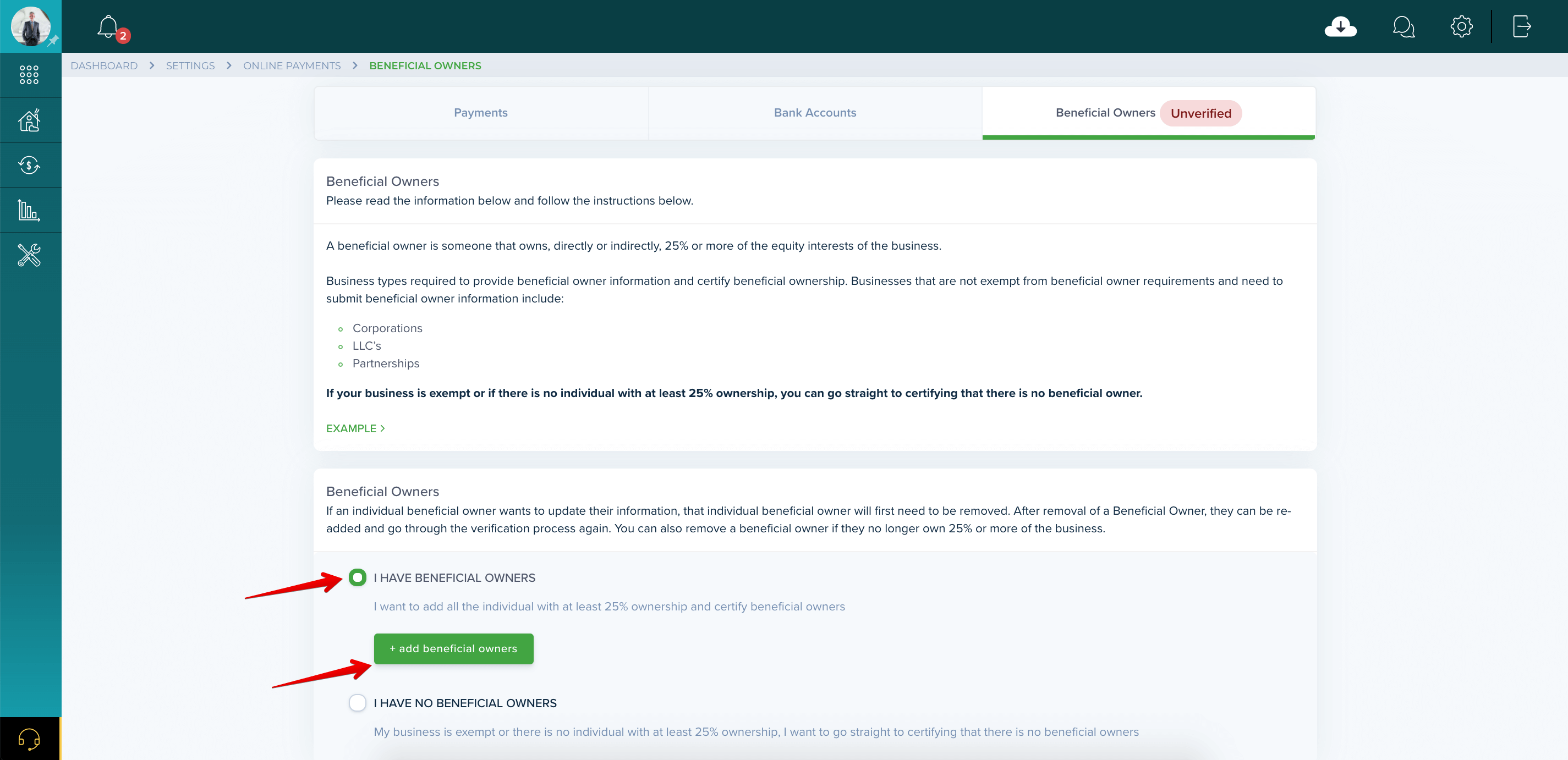Click 'Please read the information below' text

(509, 201)
